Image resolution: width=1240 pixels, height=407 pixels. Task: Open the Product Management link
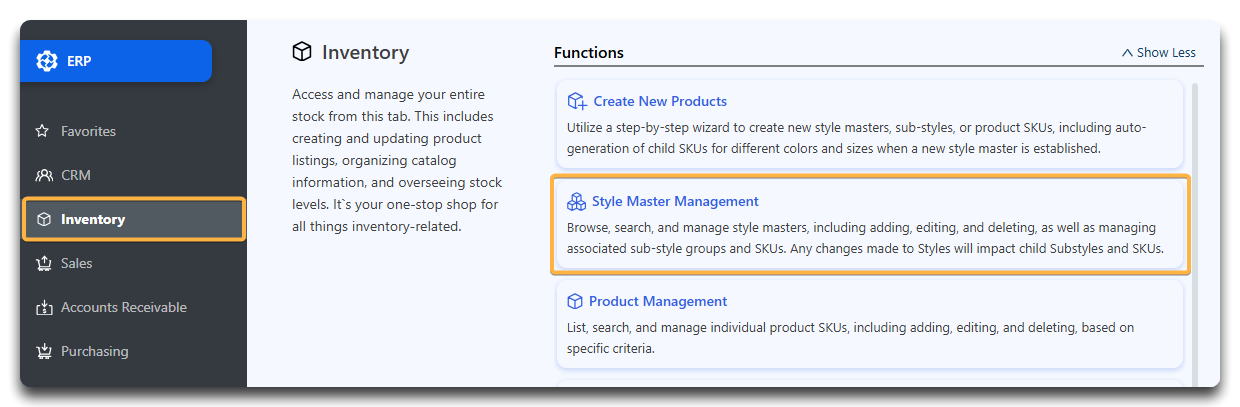click(658, 301)
